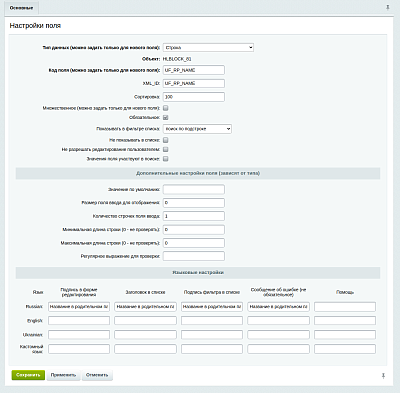This screenshot has width=400, height=393.
Task: Click Кастомный язык edit form label input
Action: click(79, 349)
